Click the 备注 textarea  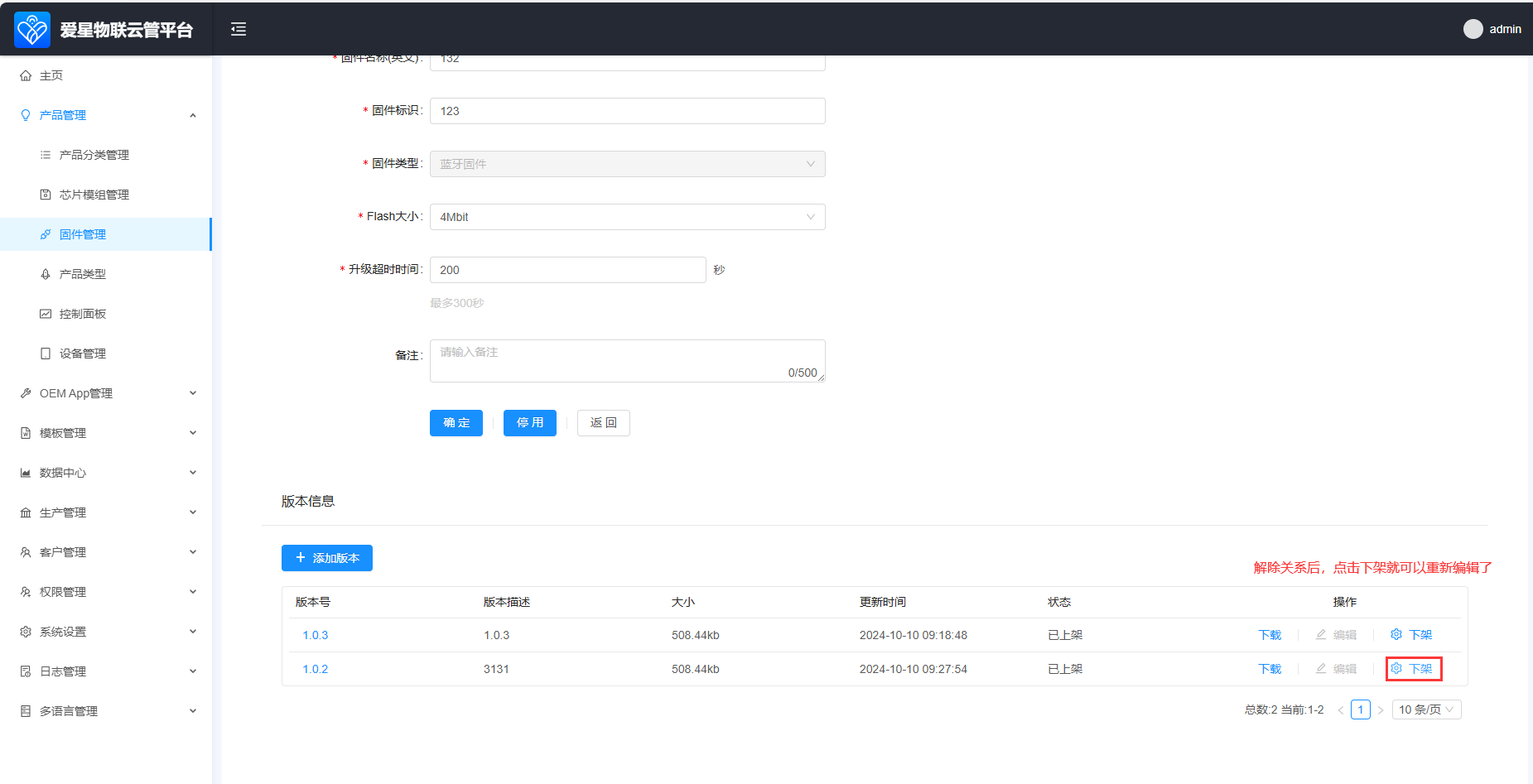(627, 361)
